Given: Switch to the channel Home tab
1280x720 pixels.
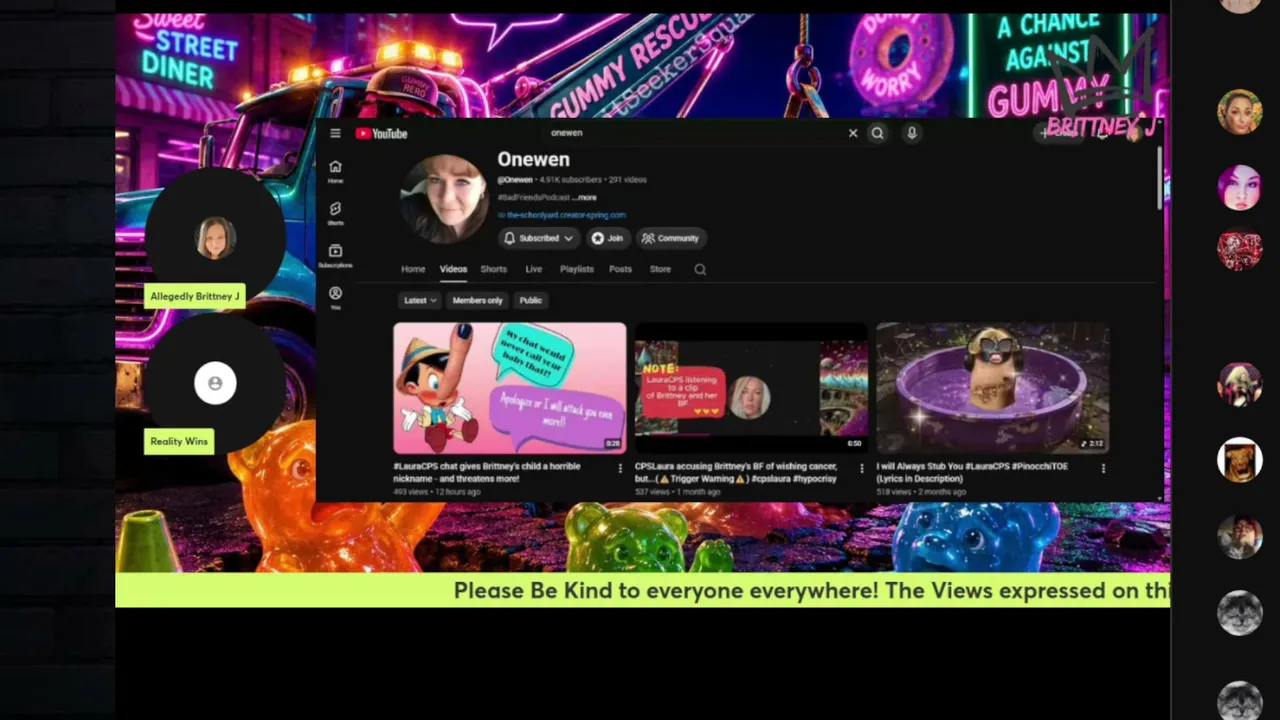Looking at the screenshot, I should 413,269.
